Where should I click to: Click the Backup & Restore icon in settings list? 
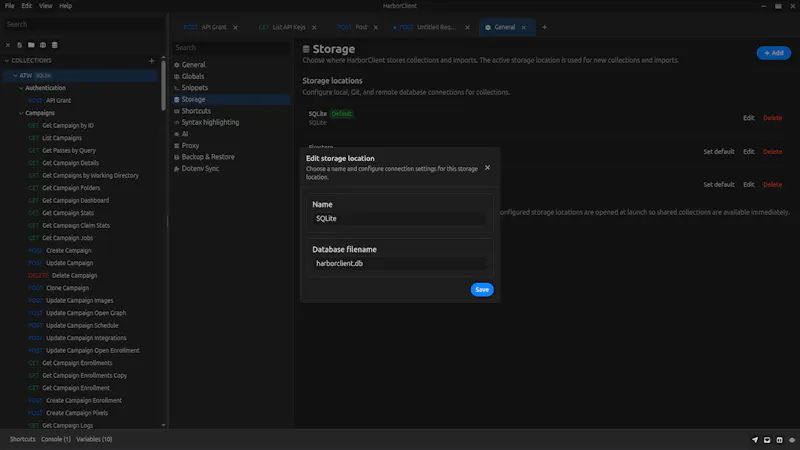coord(177,157)
